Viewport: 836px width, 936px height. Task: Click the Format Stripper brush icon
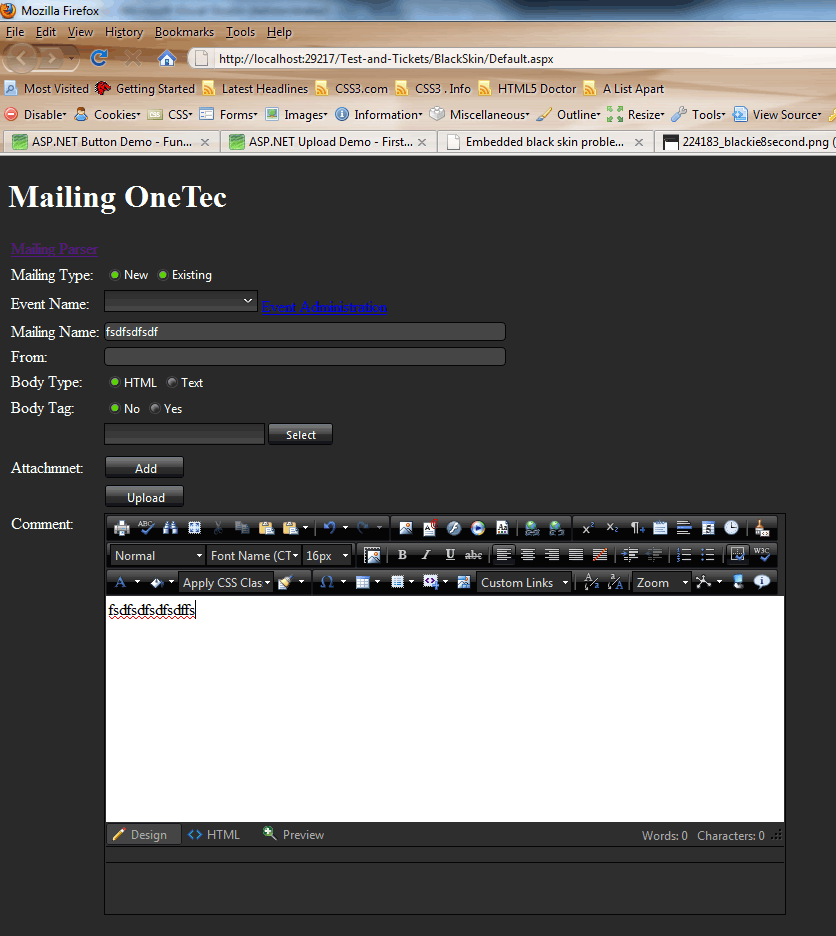coord(762,528)
